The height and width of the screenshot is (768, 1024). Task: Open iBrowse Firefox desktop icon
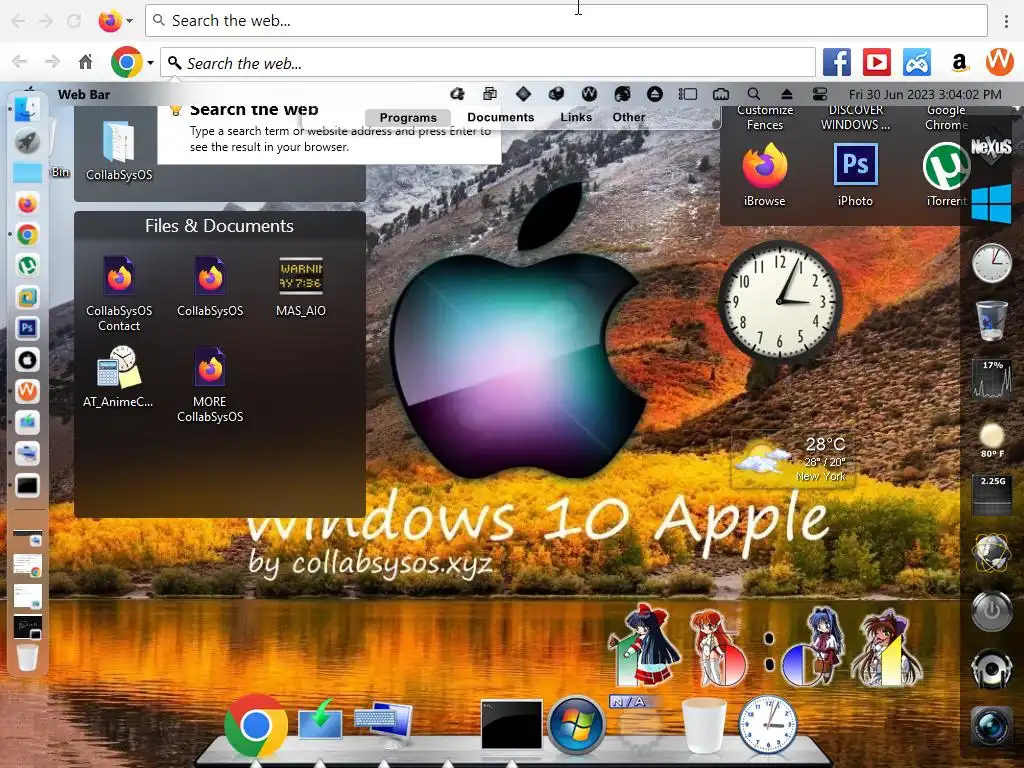(x=764, y=175)
